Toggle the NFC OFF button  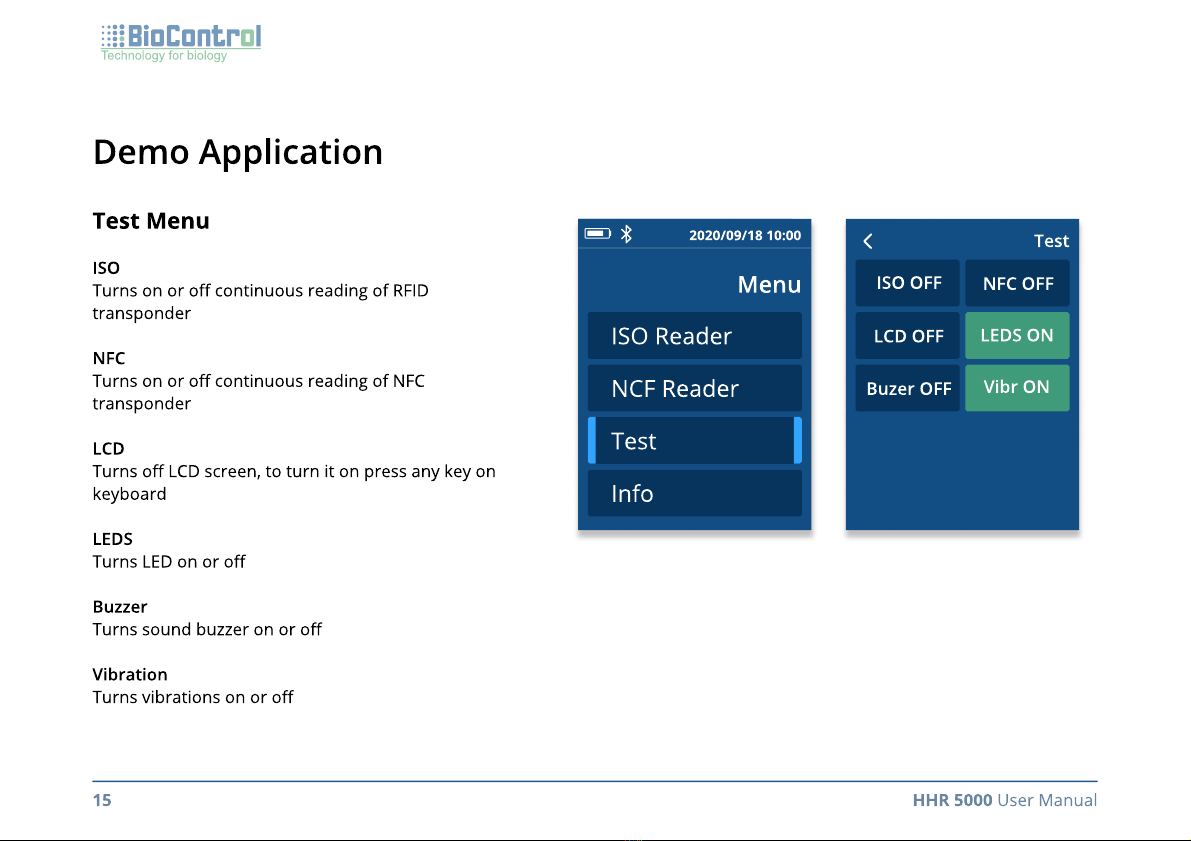coord(1017,283)
